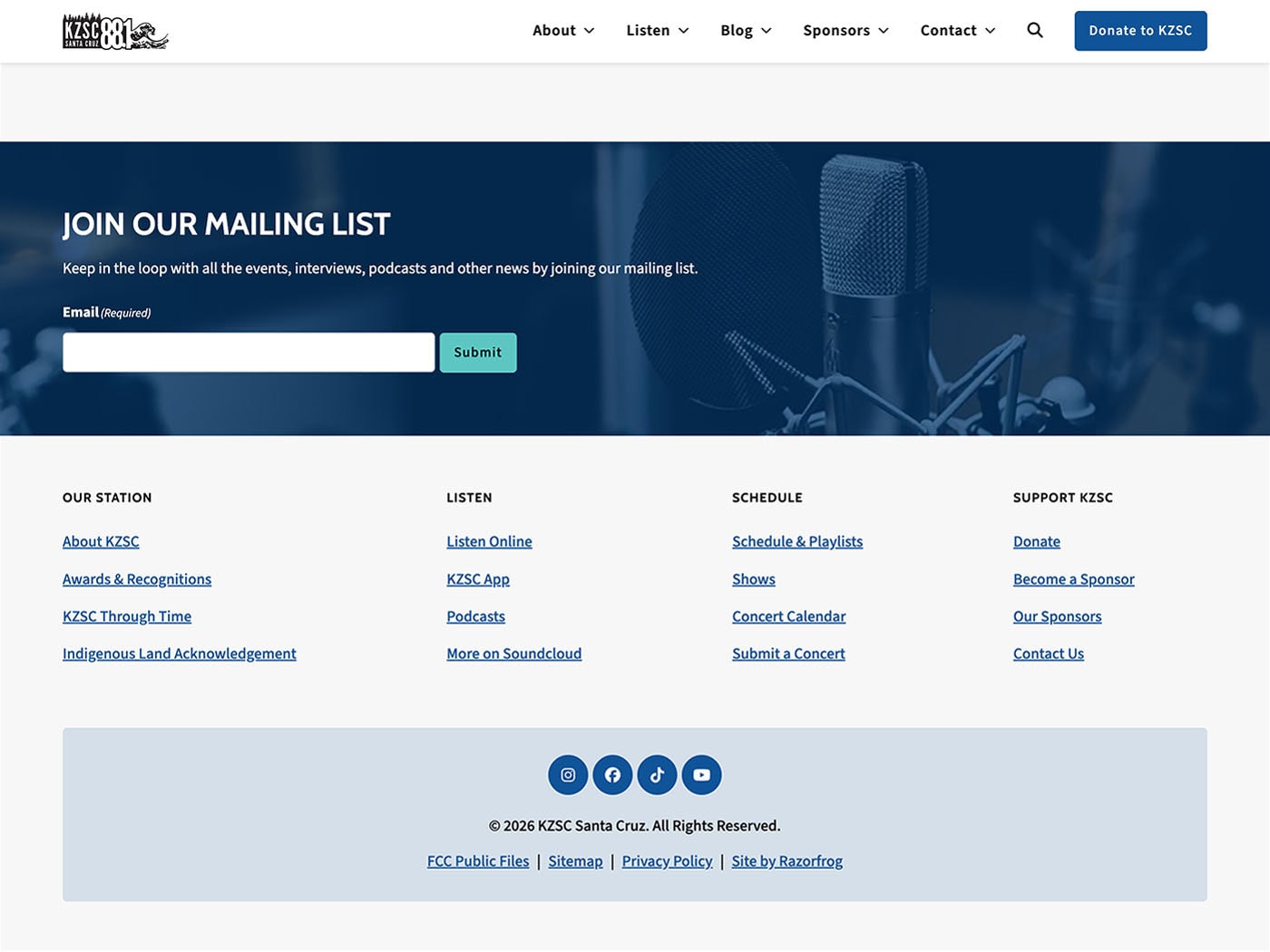Expand the Blog menu chevron
This screenshot has height=952, width=1270.
point(766,31)
